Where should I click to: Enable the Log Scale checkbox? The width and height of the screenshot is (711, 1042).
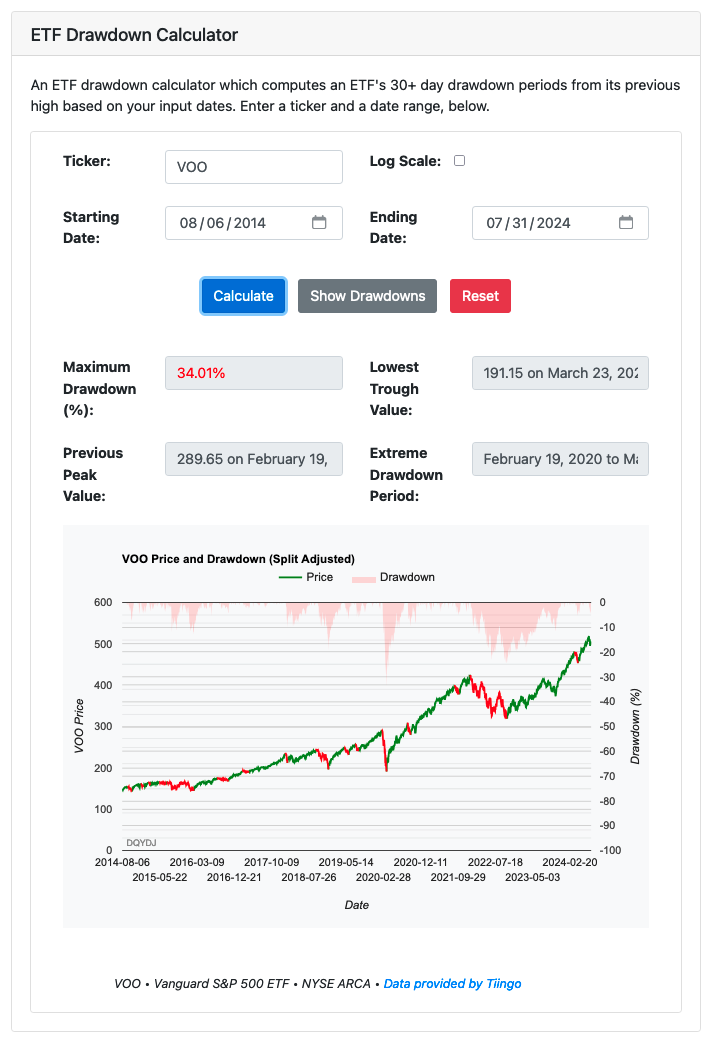click(x=459, y=160)
